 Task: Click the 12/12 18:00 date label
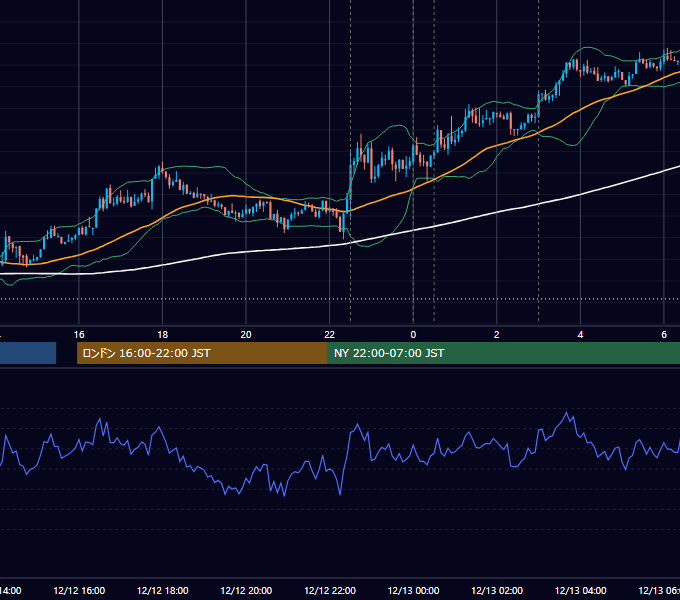[x=163, y=590]
